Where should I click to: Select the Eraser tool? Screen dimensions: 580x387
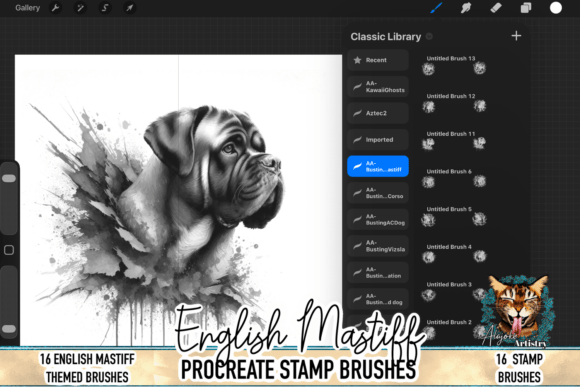pyautogui.click(x=496, y=8)
